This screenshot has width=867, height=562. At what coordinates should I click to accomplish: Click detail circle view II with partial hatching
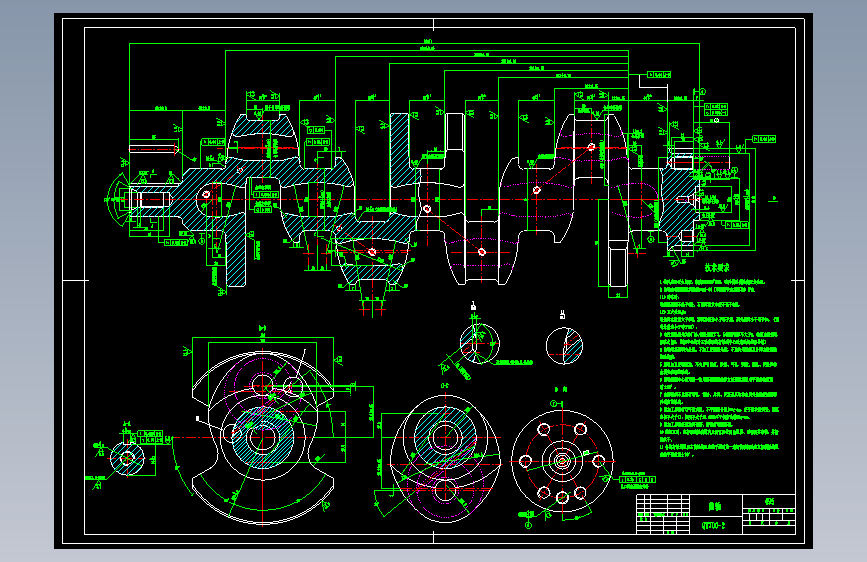point(564,346)
